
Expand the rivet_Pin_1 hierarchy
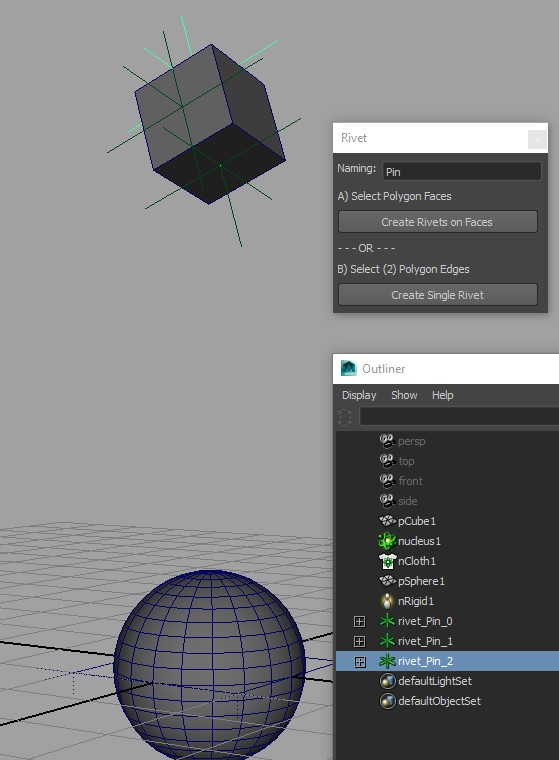coord(359,641)
